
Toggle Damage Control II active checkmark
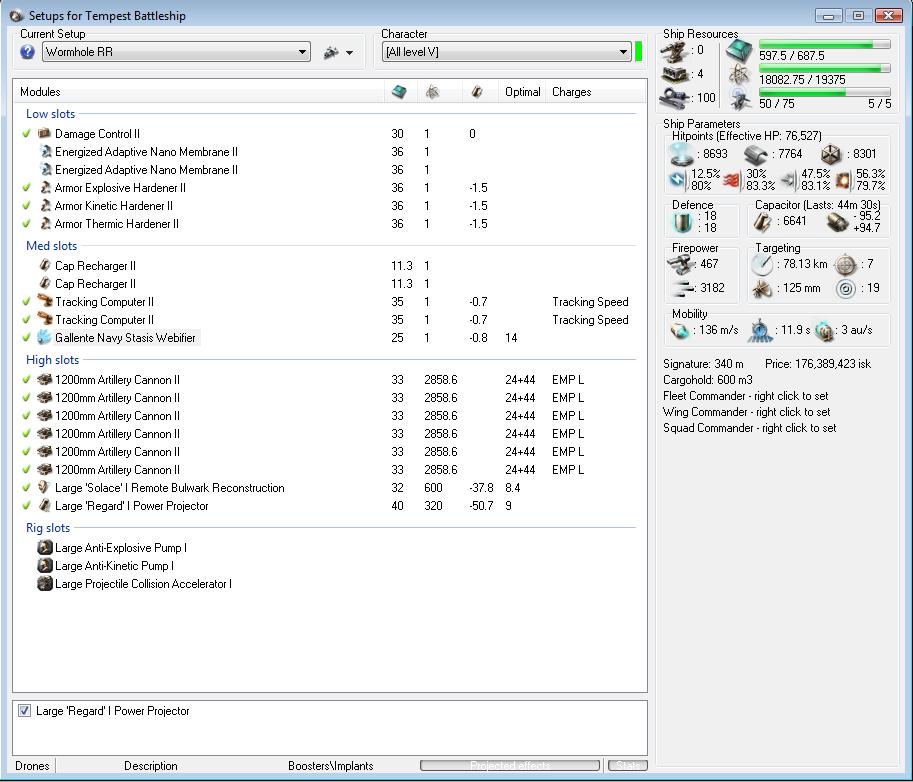point(26,133)
